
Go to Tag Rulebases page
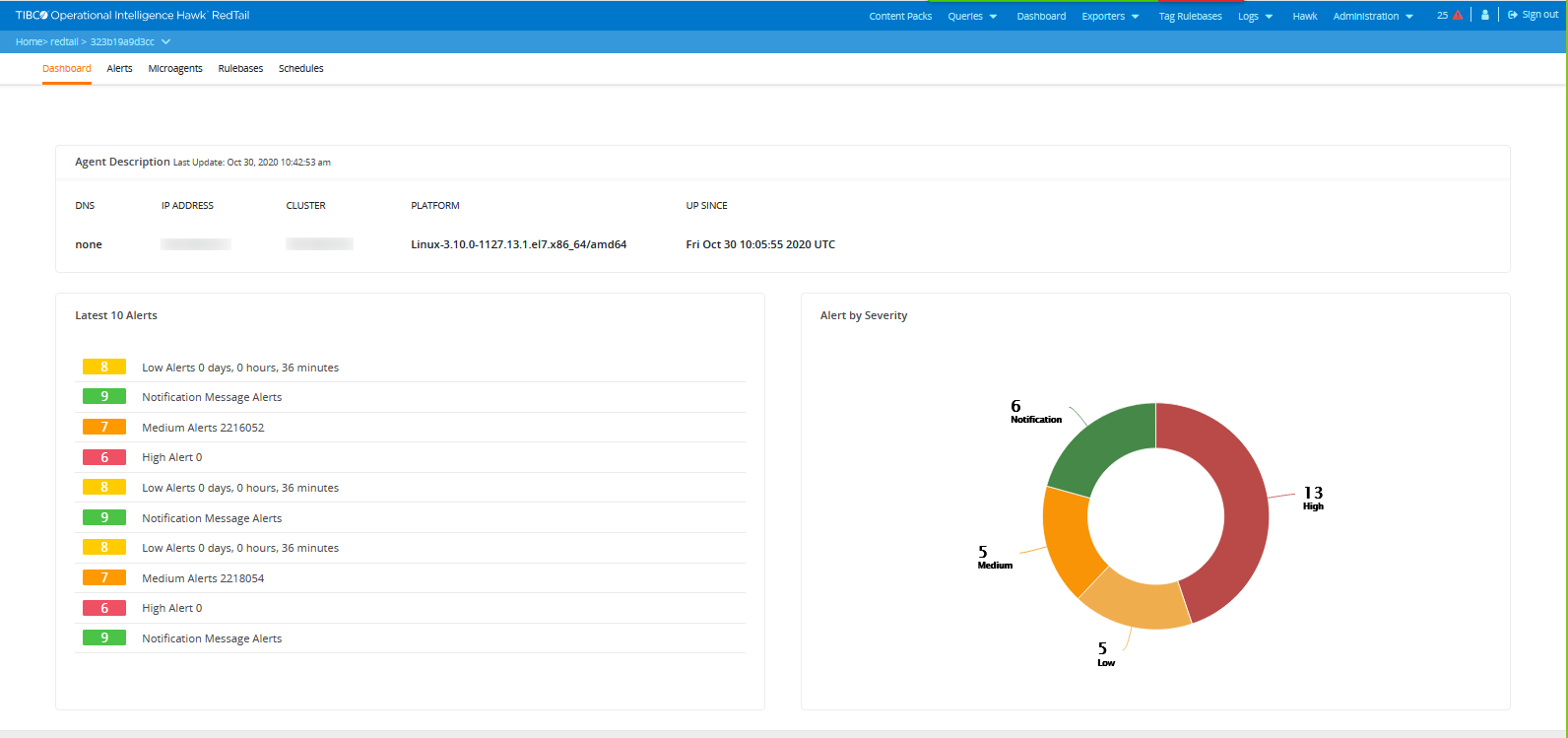(x=1190, y=17)
